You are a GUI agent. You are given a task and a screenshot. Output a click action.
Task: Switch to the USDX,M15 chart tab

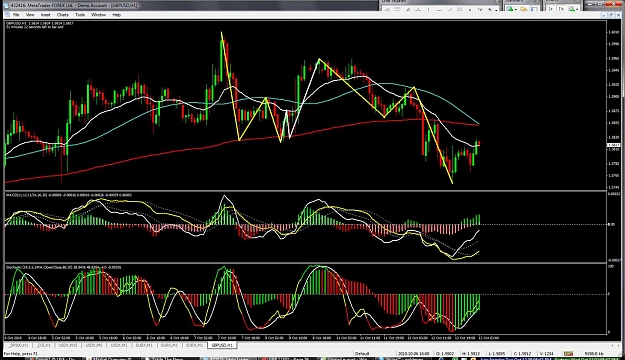click(x=68, y=345)
